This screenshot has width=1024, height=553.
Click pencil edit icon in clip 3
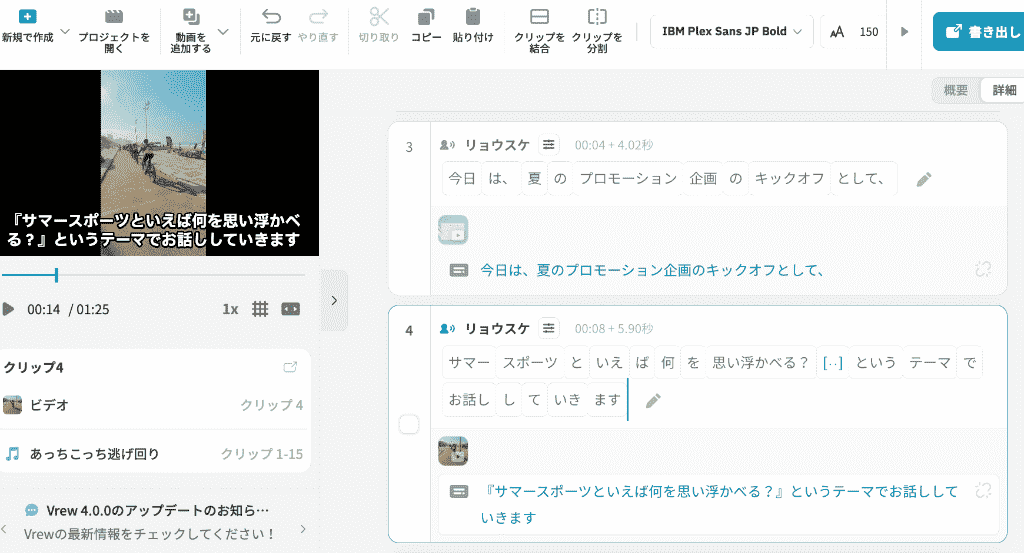[923, 180]
